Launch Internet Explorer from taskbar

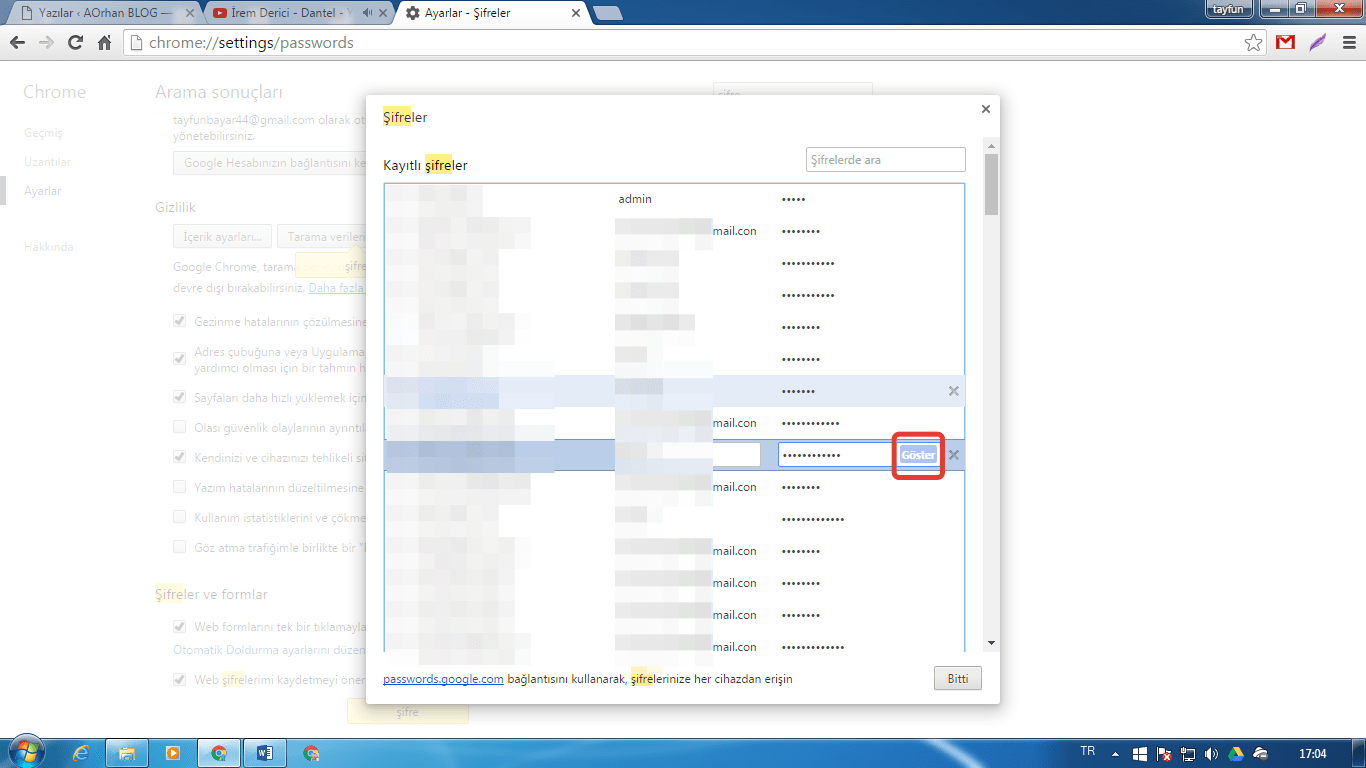click(81, 753)
